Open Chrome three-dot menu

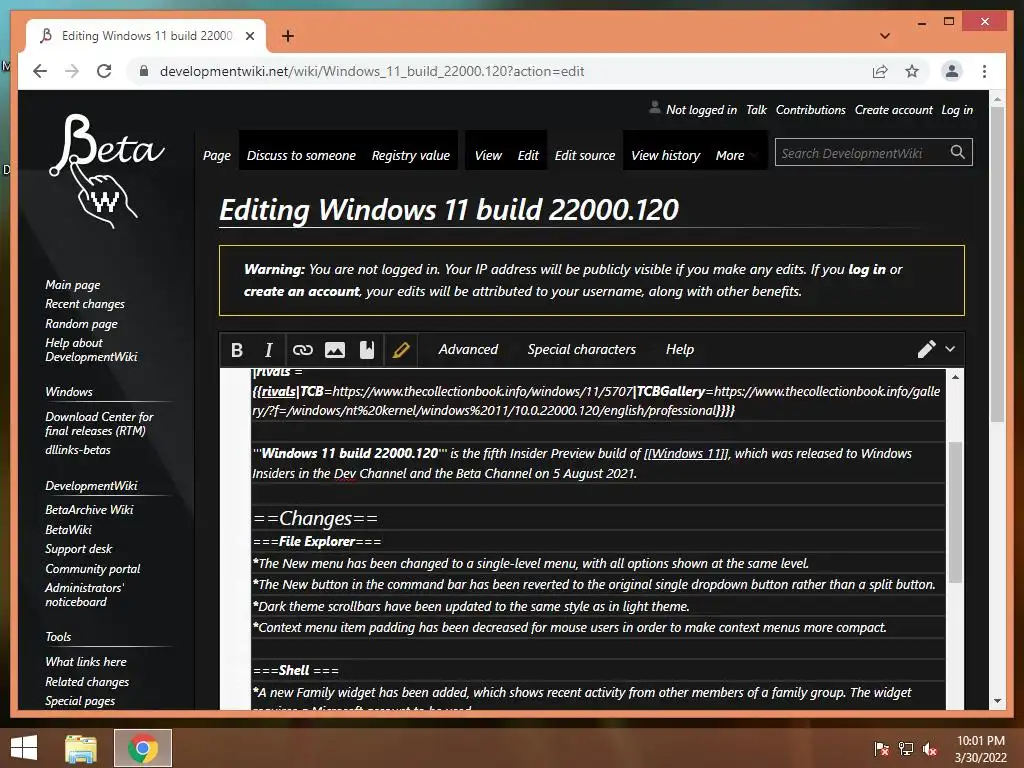point(984,71)
